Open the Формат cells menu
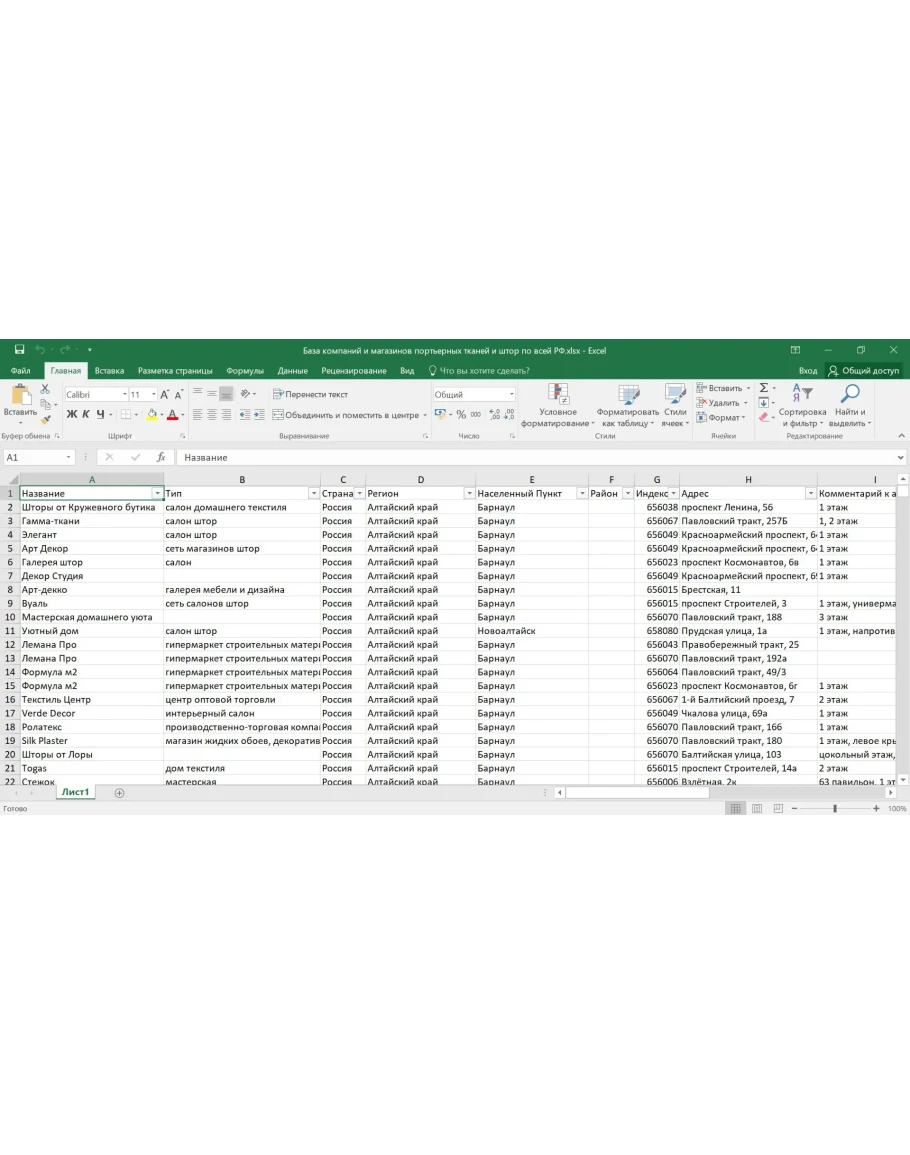Viewport: 910px width, 1155px height. [721, 418]
